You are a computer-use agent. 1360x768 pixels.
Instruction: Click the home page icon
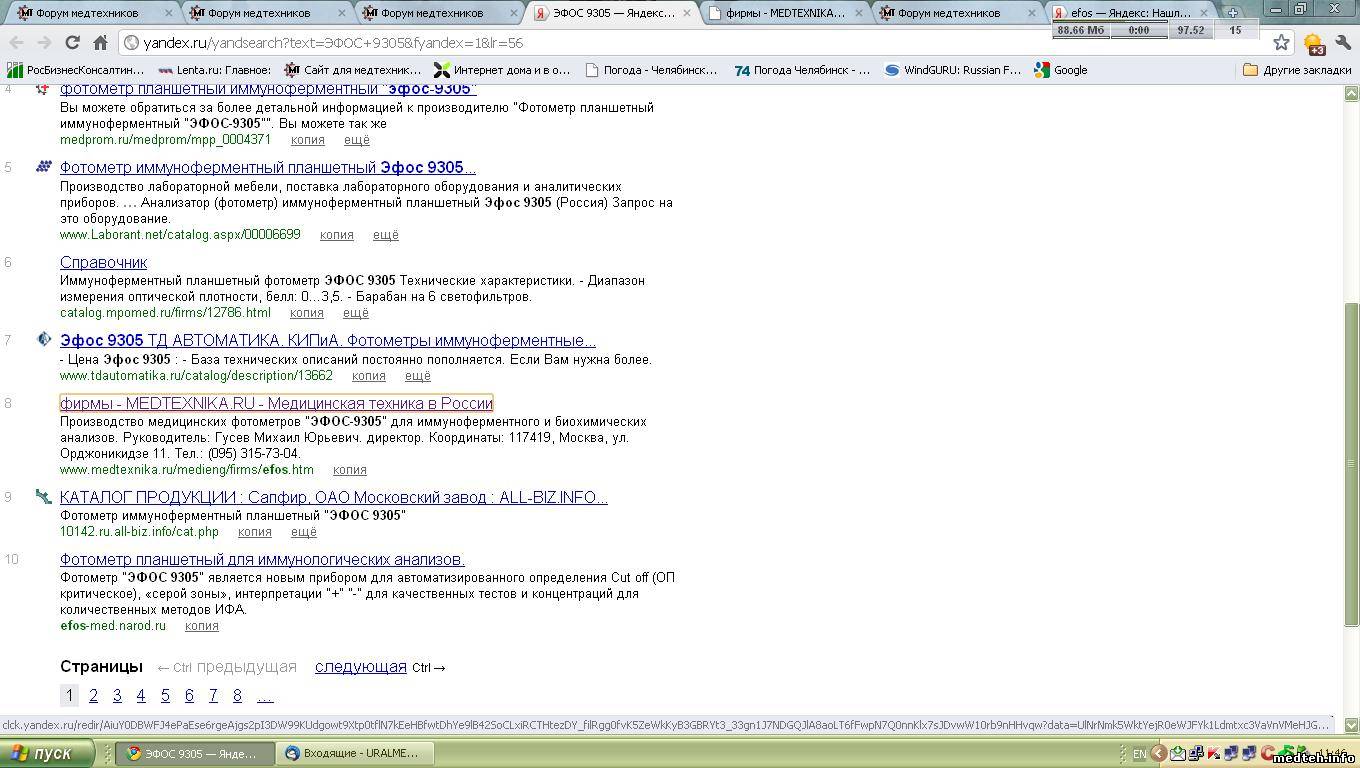tap(100, 43)
